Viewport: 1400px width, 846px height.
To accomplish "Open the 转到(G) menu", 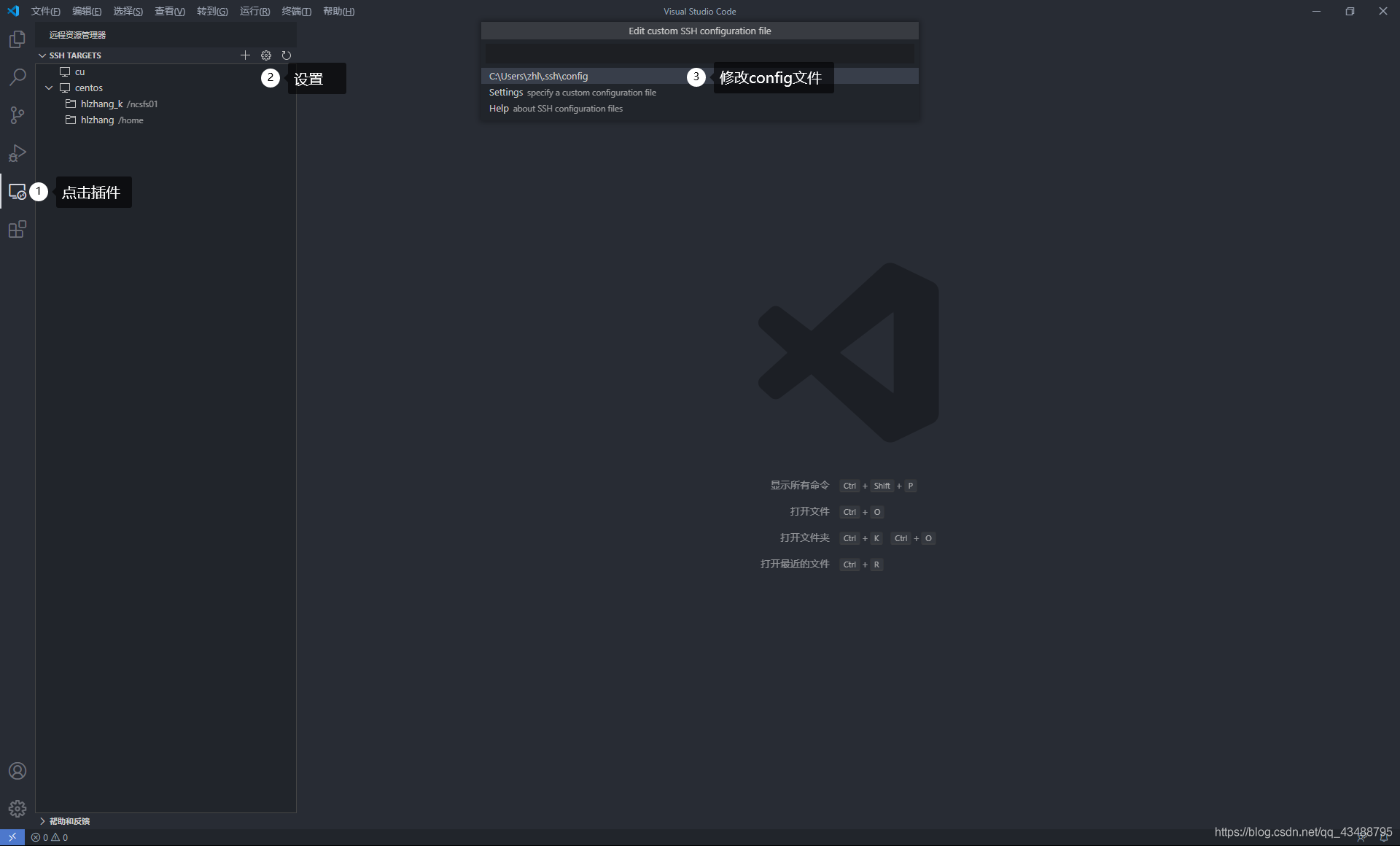I will point(212,11).
